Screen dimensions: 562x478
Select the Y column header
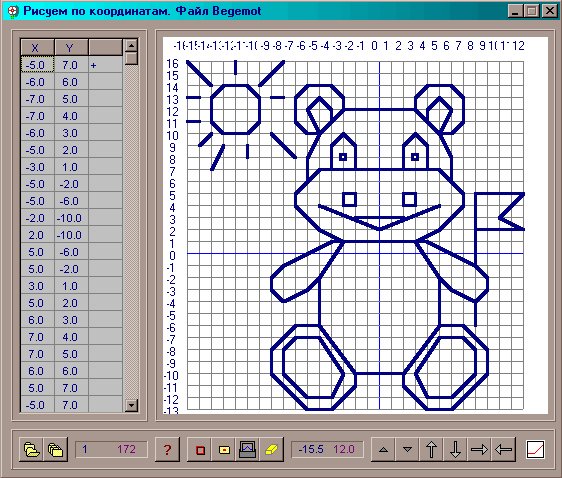[71, 47]
